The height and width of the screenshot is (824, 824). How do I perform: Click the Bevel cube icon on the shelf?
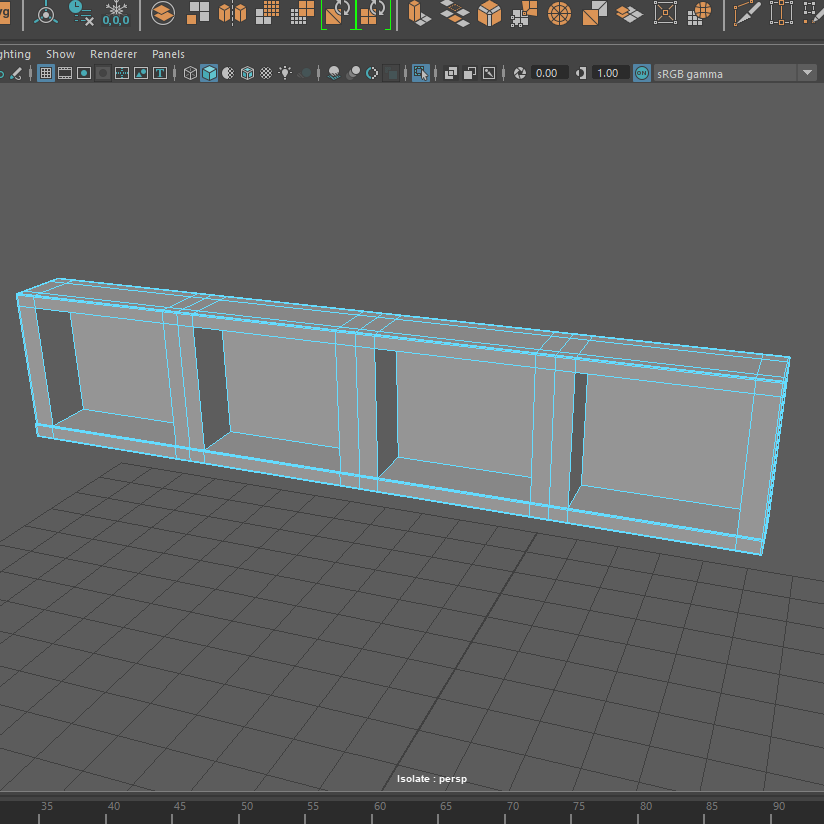pyautogui.click(x=489, y=13)
